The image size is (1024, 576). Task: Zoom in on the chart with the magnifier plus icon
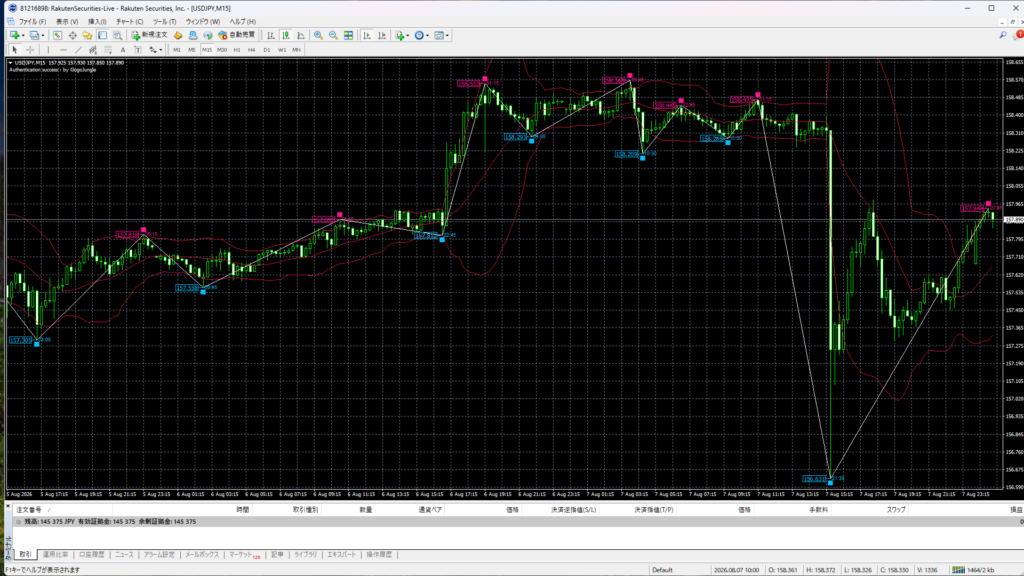coord(318,35)
